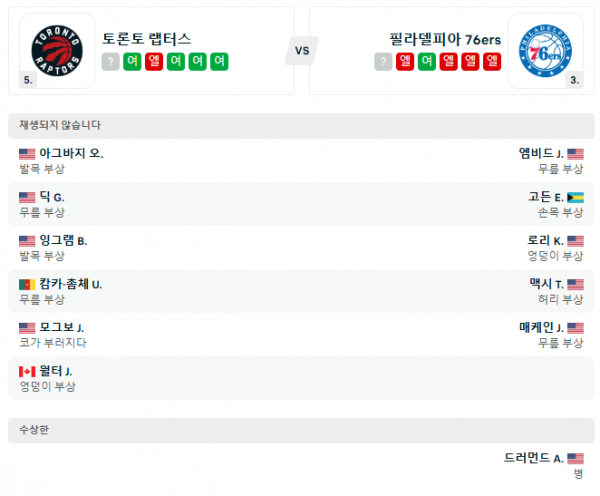Click the Raptors' gray question mark badge
The height and width of the screenshot is (496, 600).
pyautogui.click(x=110, y=62)
